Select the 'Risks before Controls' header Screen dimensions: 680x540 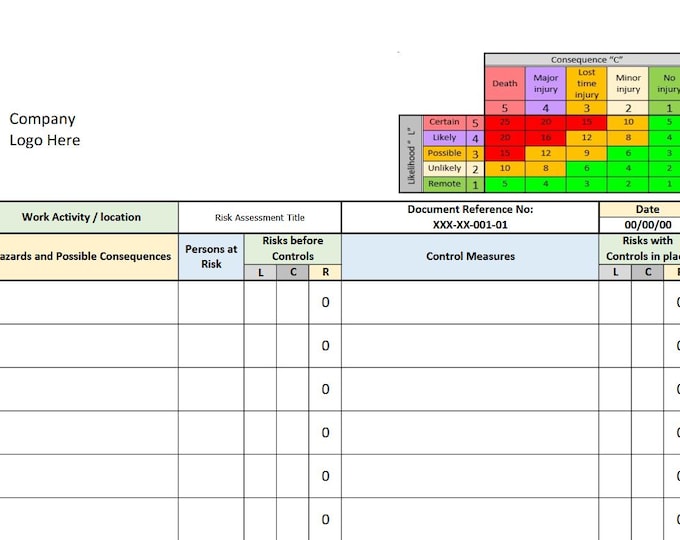pos(293,249)
